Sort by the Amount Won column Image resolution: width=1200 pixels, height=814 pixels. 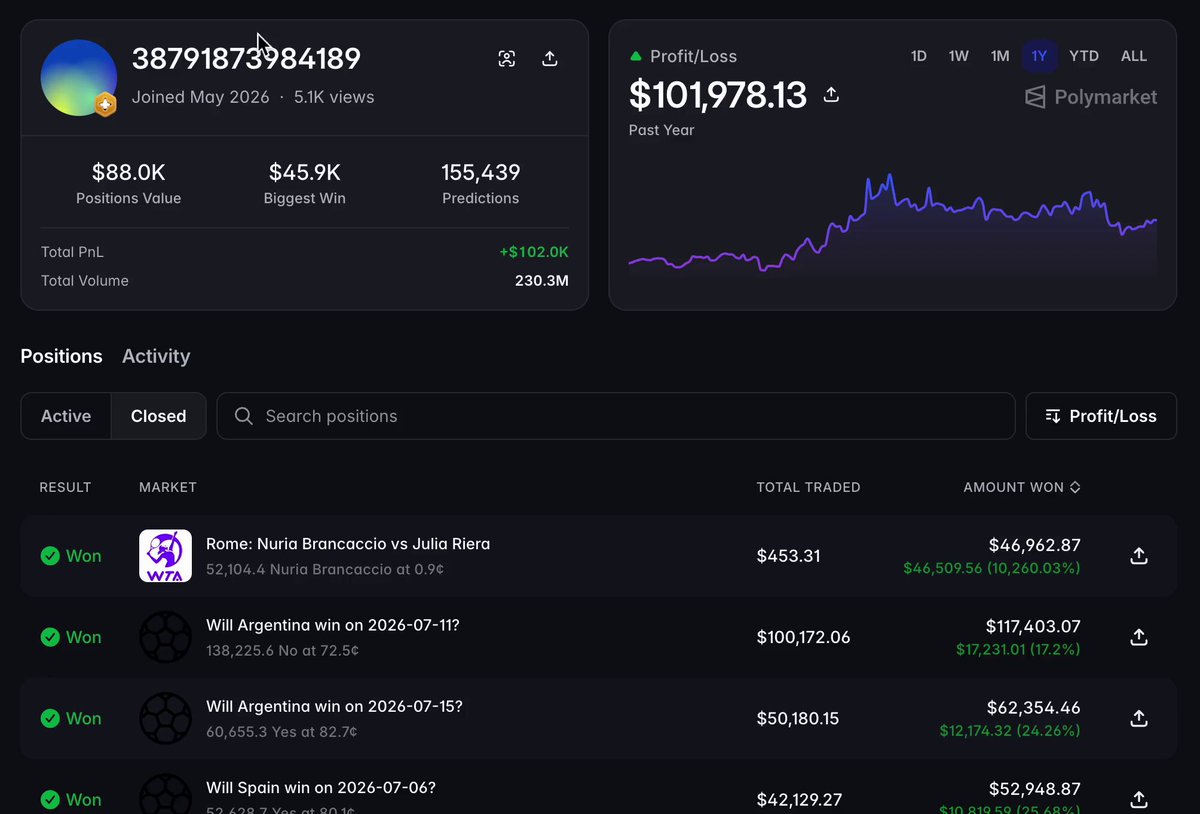1022,487
